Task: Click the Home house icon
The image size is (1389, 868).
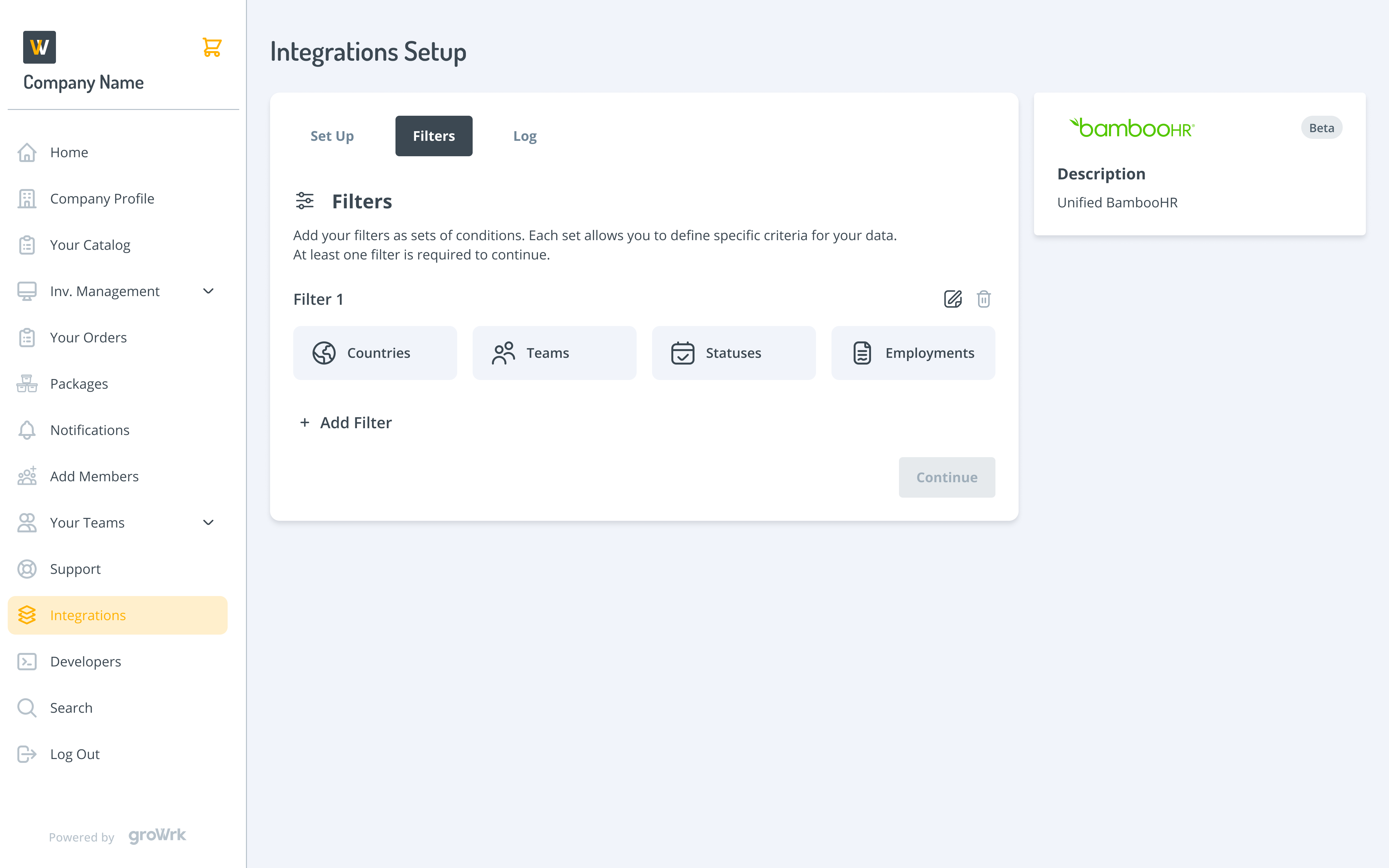Action: tap(27, 152)
